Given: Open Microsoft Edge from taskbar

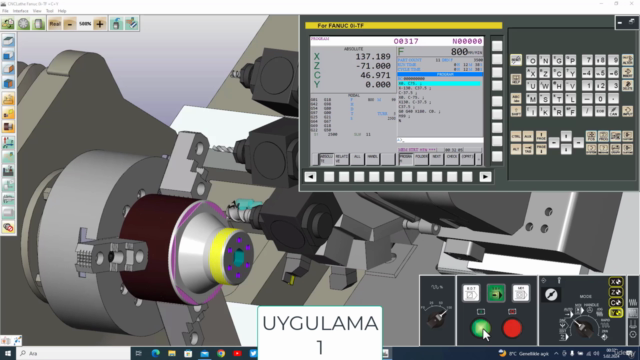Looking at the screenshot, I should tap(156, 353).
